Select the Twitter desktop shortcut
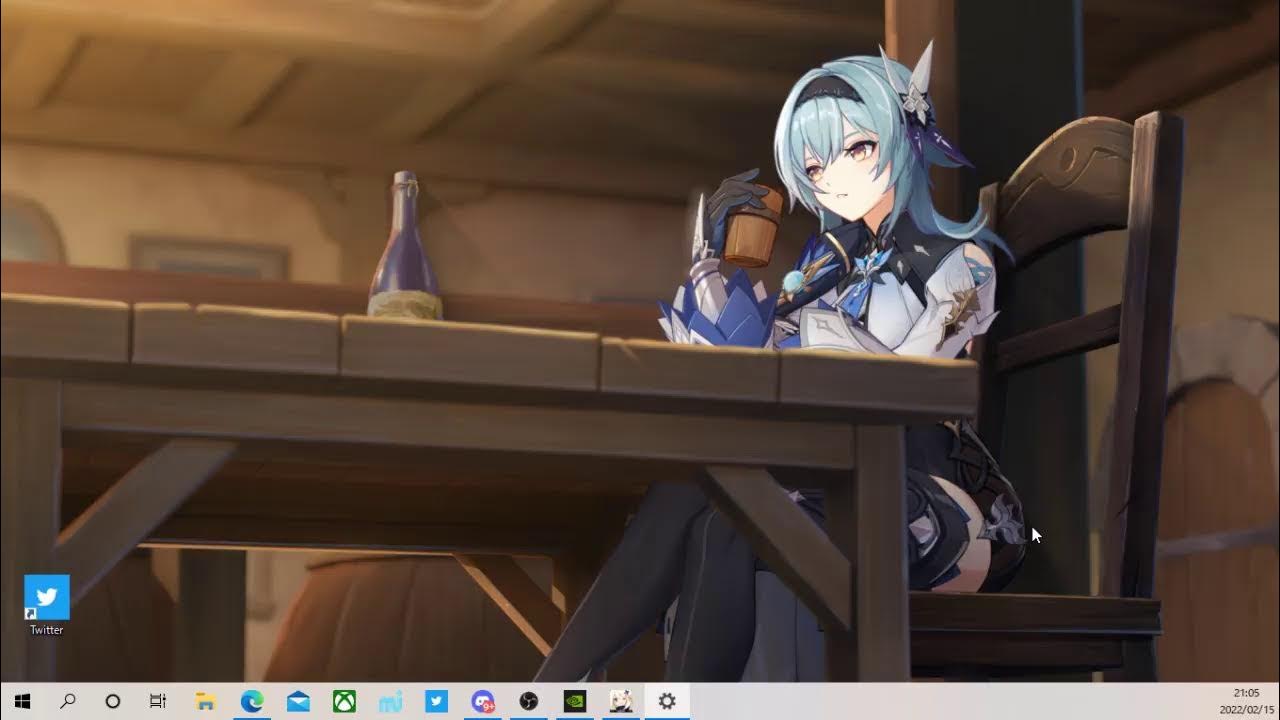Image resolution: width=1280 pixels, height=720 pixels. click(x=47, y=605)
